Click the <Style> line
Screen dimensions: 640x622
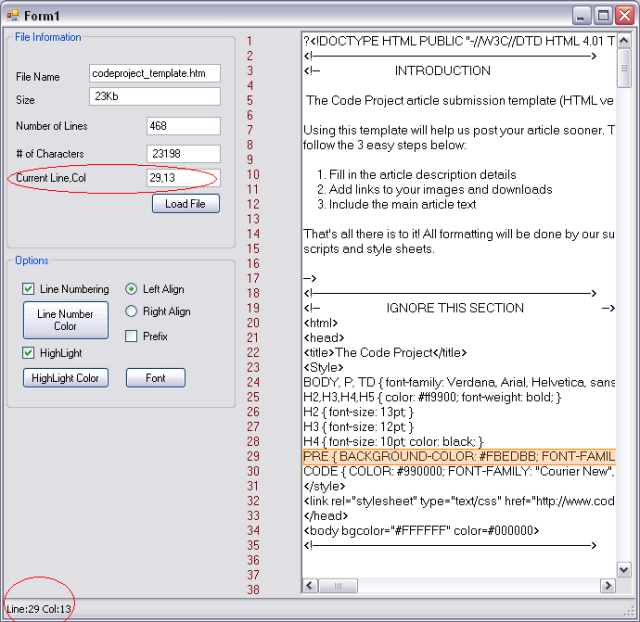click(323, 367)
